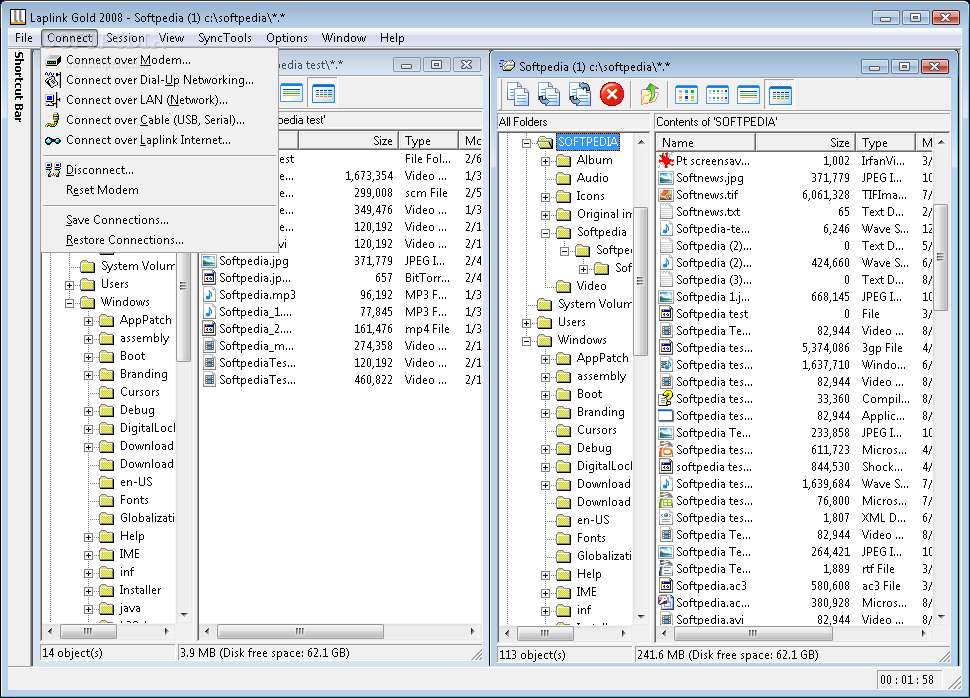Select Connect over LAN (Network)

[x=147, y=100]
